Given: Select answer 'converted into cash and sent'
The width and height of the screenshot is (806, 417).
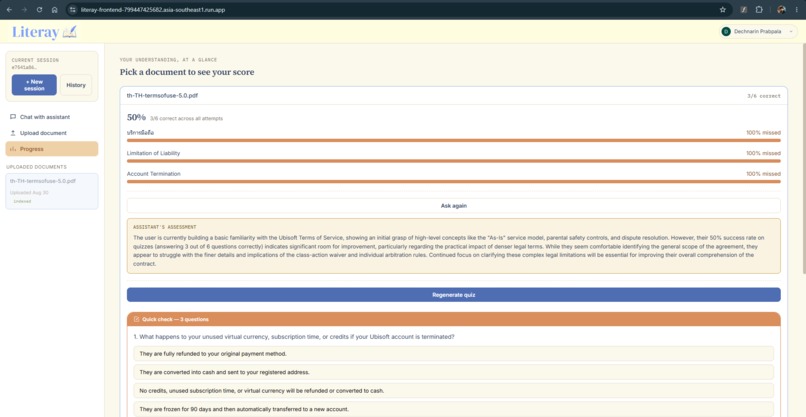Looking at the screenshot, I should tap(453, 372).
